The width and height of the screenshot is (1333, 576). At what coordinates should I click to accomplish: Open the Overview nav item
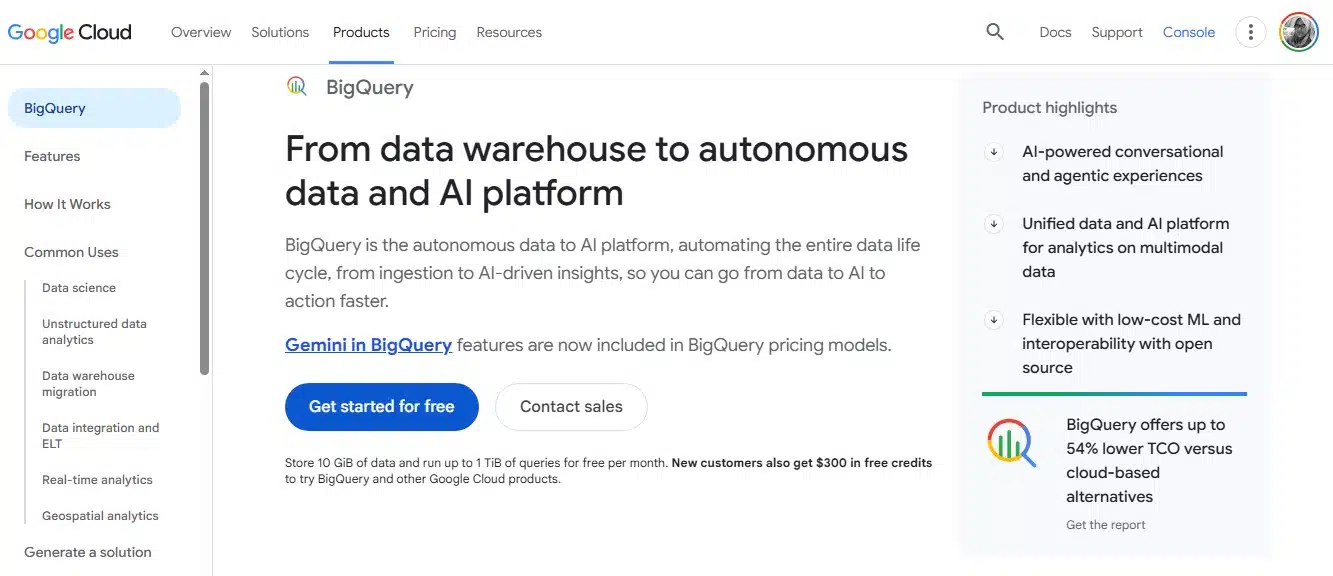coord(201,32)
